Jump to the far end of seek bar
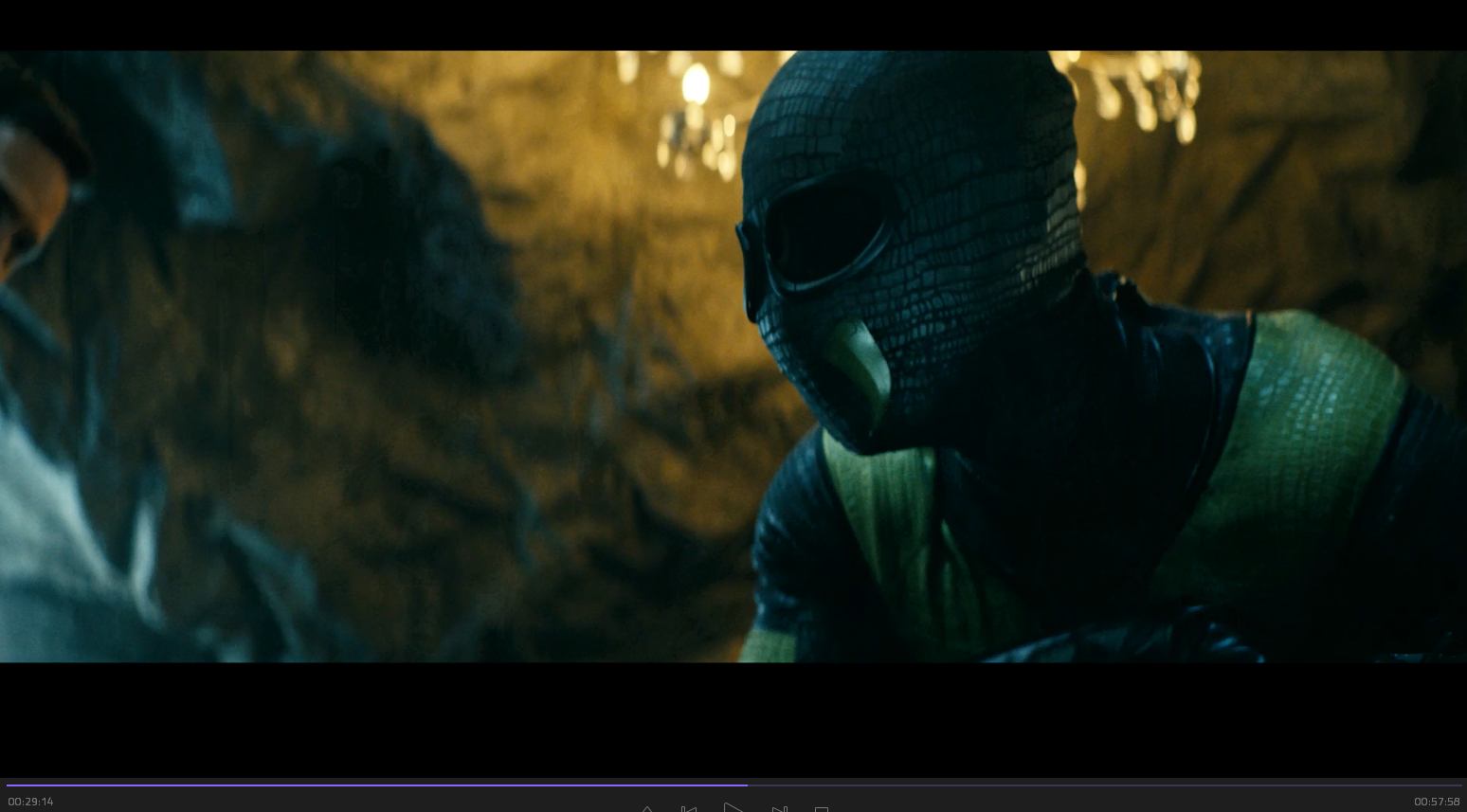Image resolution: width=1467 pixels, height=812 pixels. point(1458,785)
